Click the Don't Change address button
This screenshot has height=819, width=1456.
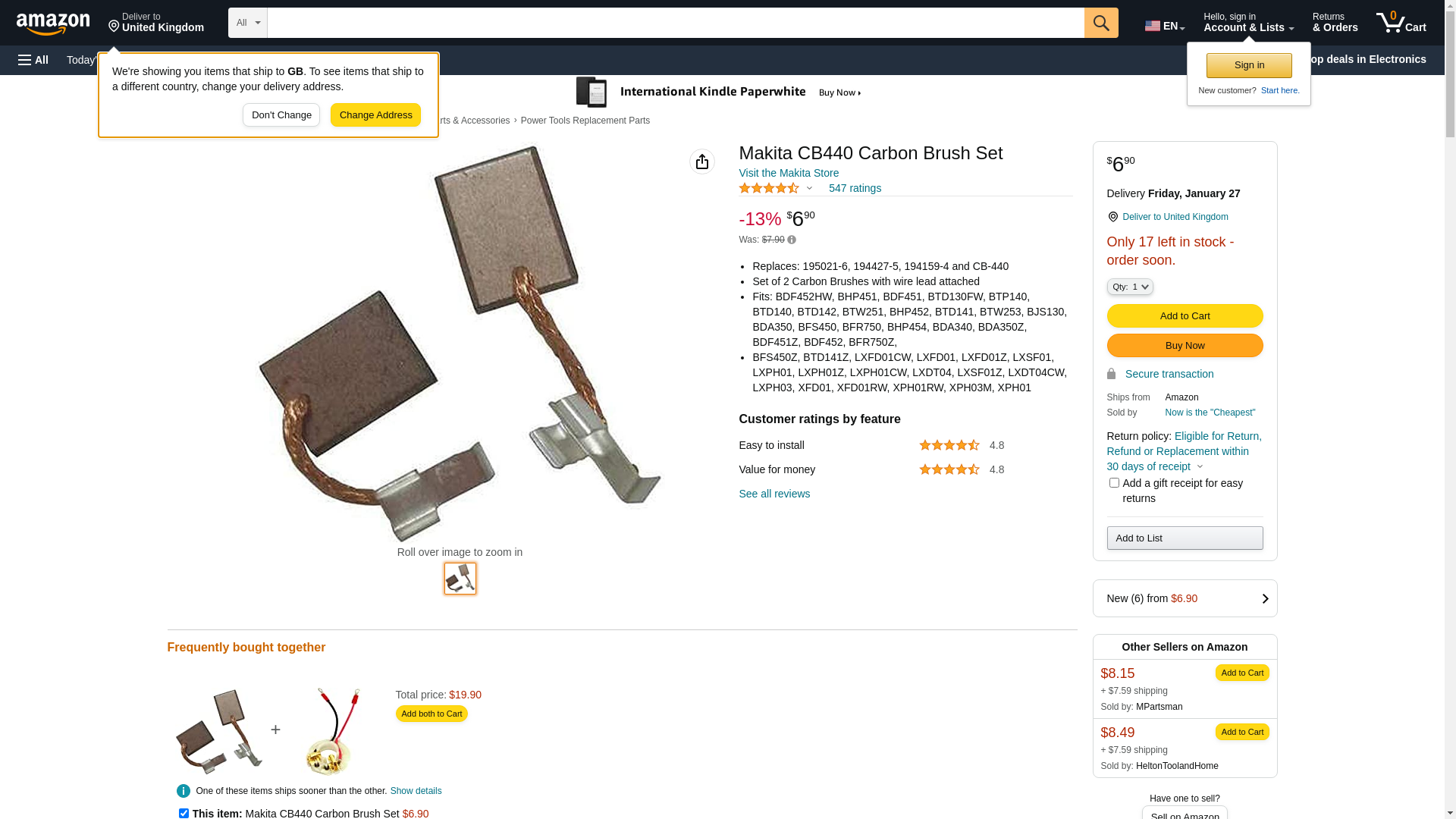tap(281, 115)
